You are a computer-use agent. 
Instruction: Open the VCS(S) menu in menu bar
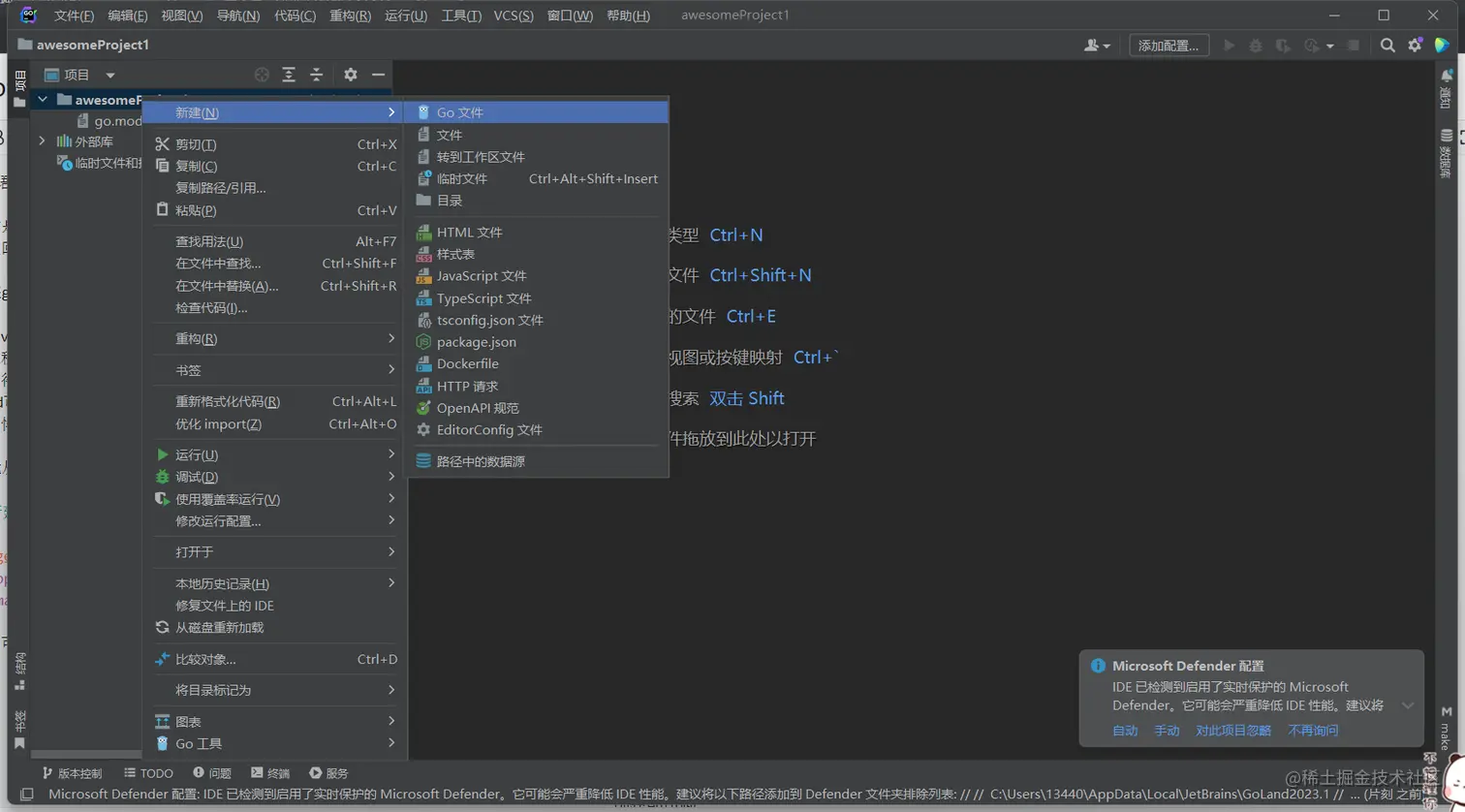click(514, 16)
